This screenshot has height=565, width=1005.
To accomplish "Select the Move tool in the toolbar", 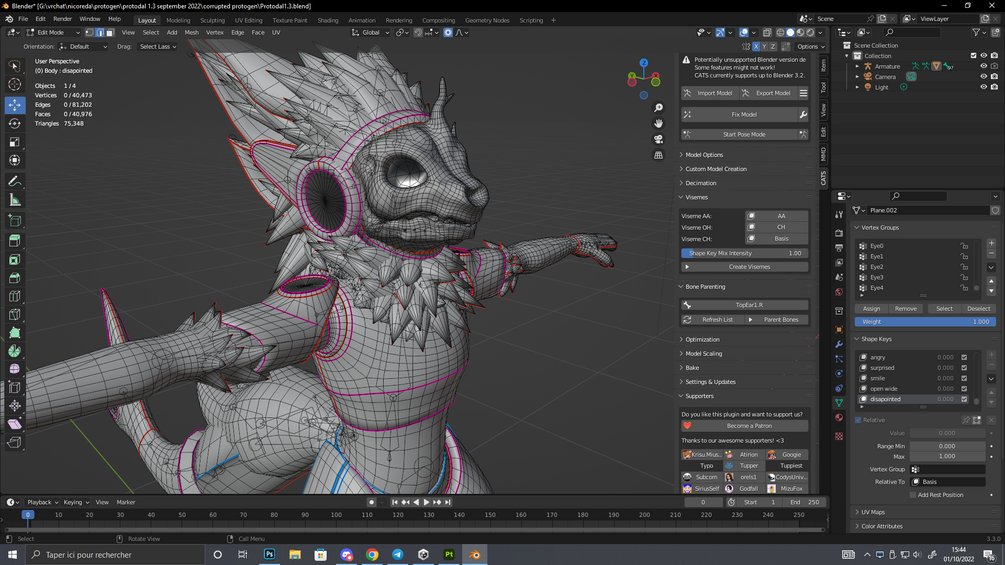I will (15, 104).
